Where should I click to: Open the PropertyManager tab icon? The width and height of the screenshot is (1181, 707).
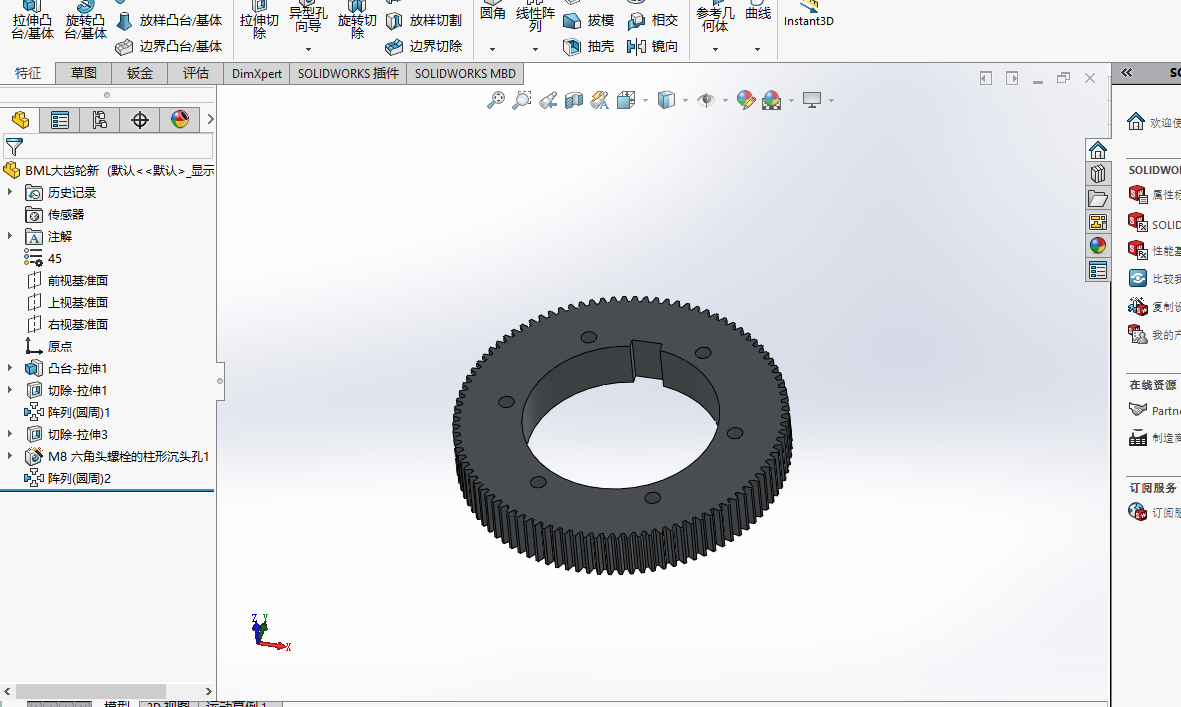[x=60, y=120]
